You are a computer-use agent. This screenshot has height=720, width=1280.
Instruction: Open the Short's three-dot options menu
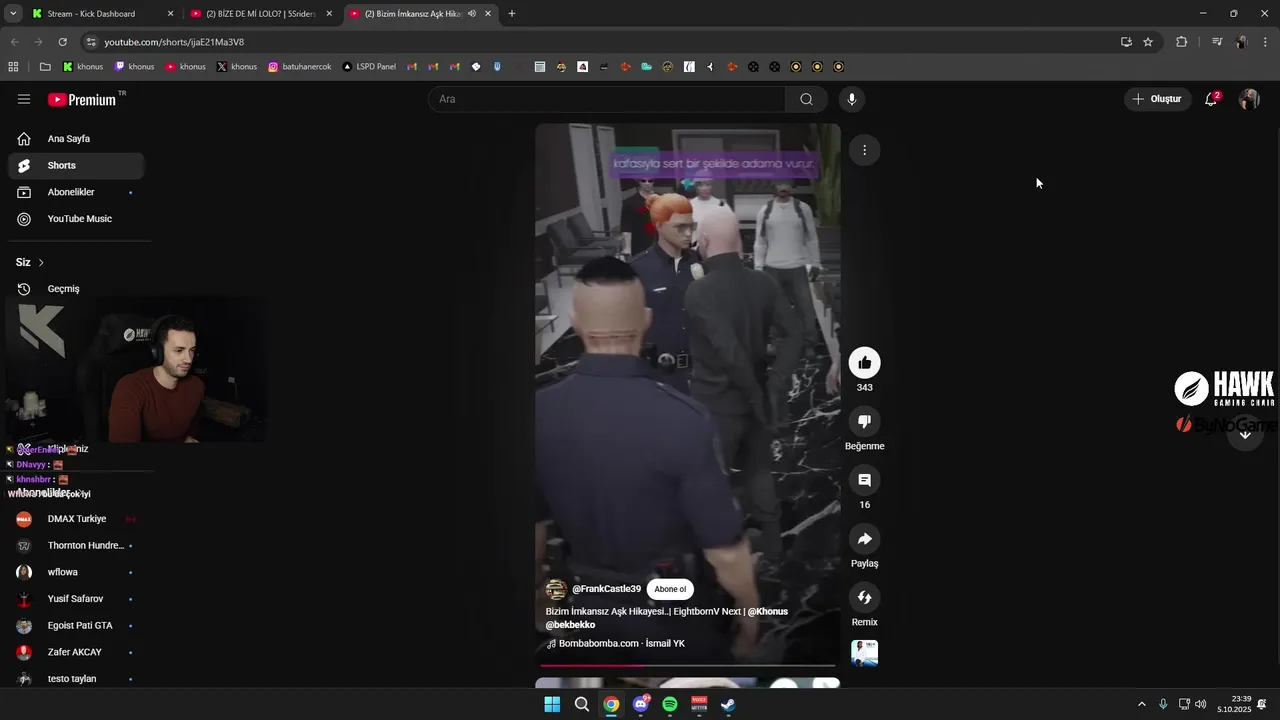pyautogui.click(x=864, y=150)
